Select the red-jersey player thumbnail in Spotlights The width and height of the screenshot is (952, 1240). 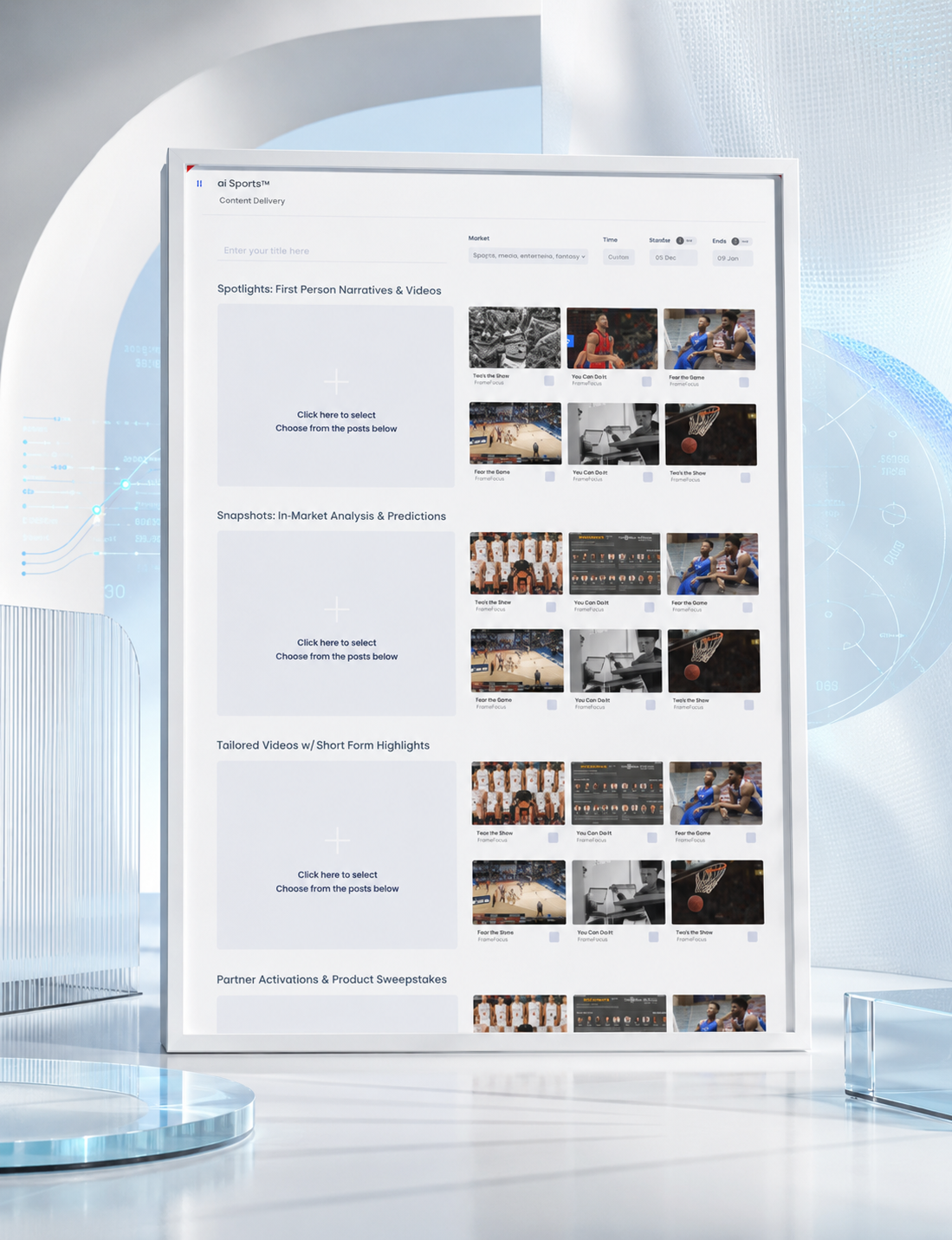612,339
